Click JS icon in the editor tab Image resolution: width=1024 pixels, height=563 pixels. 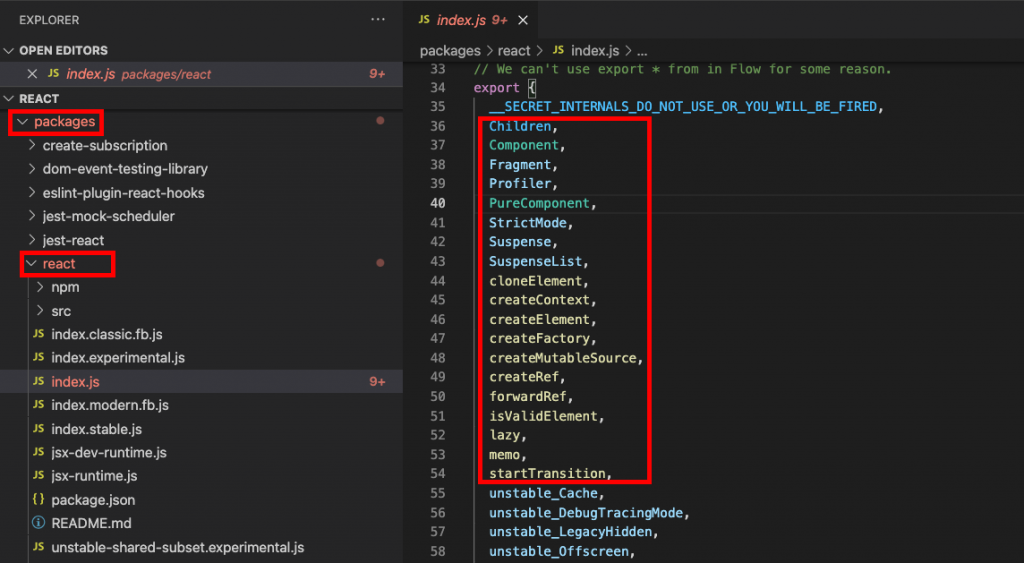tap(424, 20)
